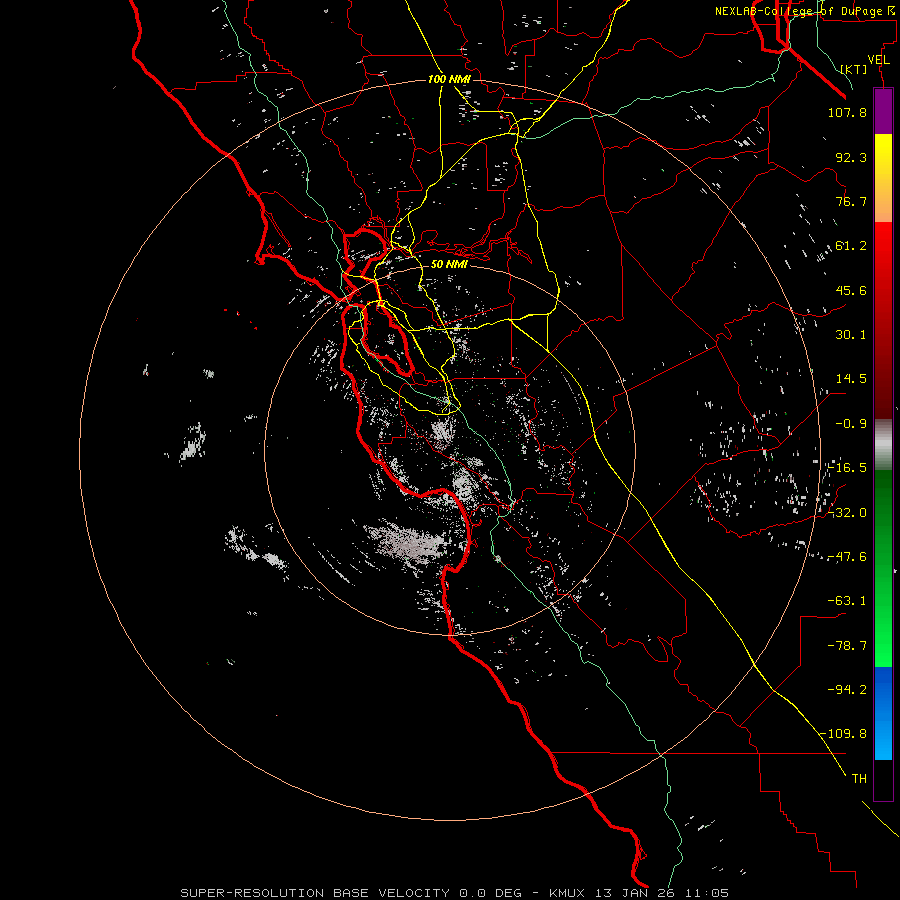
Task: Click the KMUX 13 JAN 26 11:05 timestamp
Action: tap(639, 893)
